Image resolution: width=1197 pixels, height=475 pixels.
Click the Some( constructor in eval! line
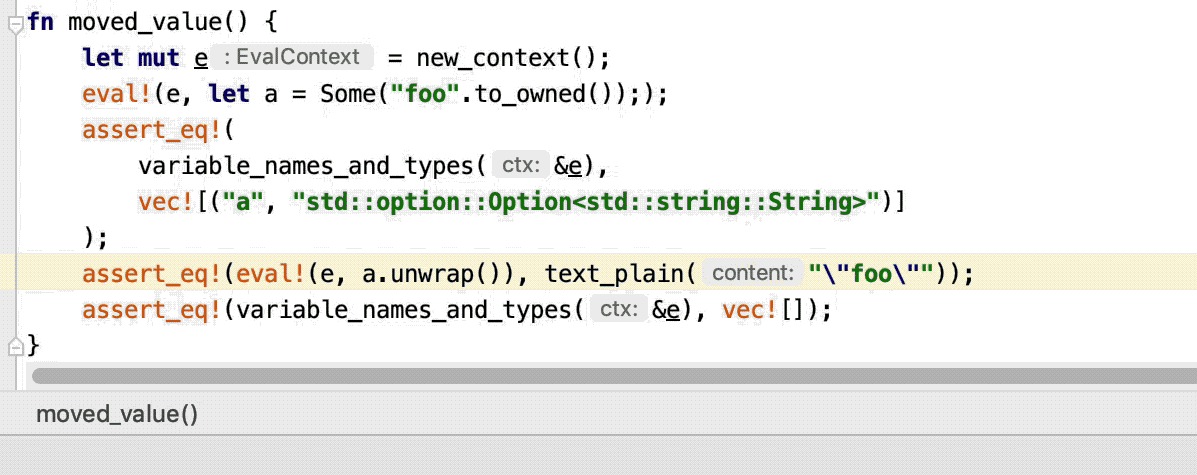pyautogui.click(x=354, y=94)
